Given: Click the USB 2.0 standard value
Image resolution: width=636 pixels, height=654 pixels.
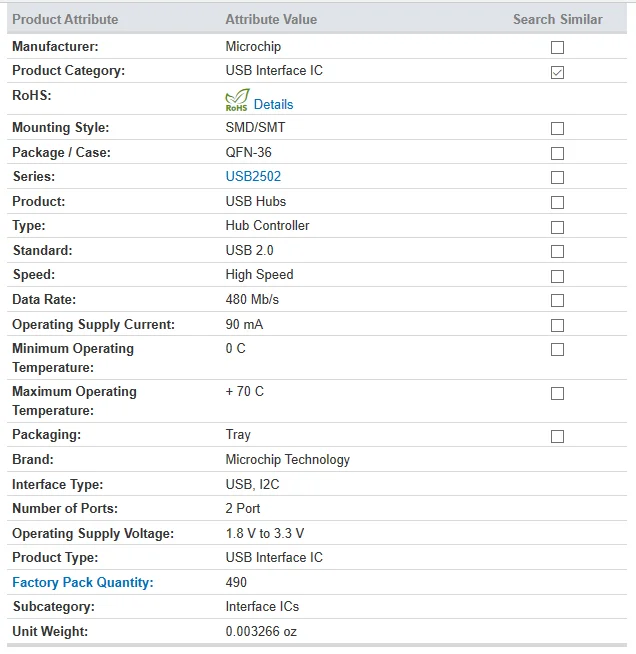Looking at the screenshot, I should pos(249,250).
